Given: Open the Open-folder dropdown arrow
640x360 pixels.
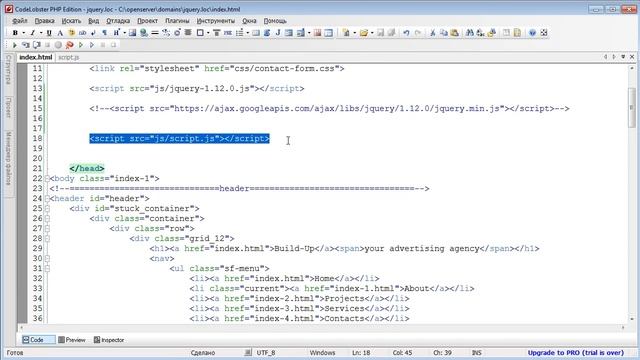Looking at the screenshot, I should tap(372, 33).
